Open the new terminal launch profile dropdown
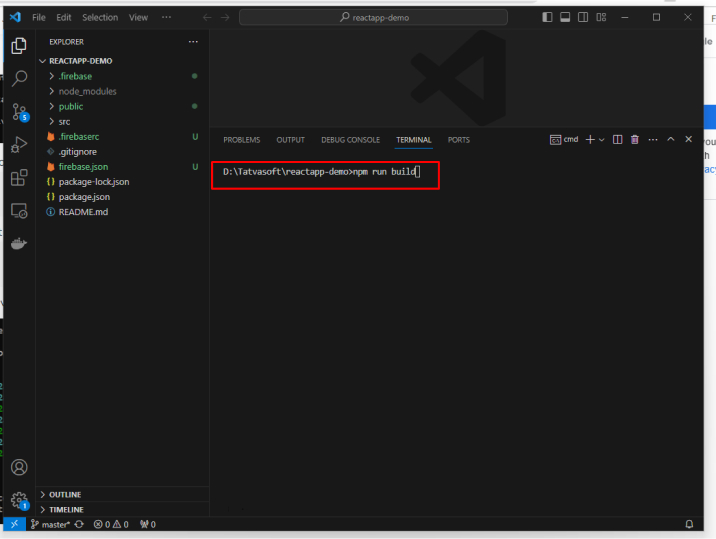Viewport: 716px width, 539px height. [602, 140]
